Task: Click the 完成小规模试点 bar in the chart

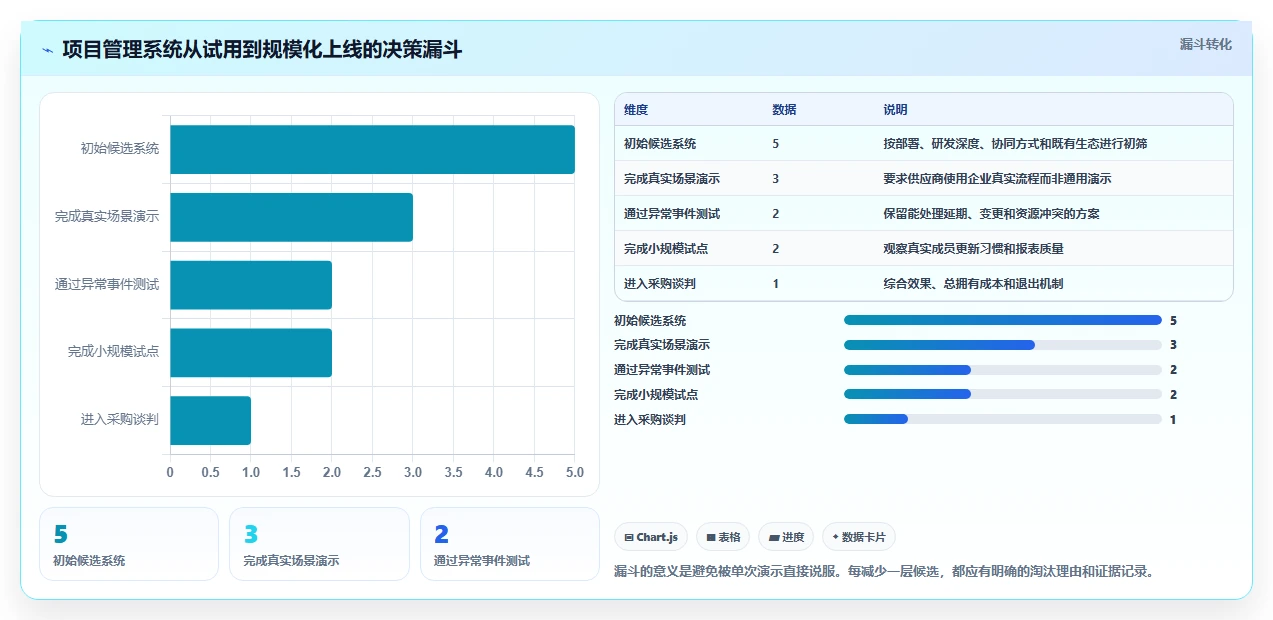Action: [x=251, y=352]
